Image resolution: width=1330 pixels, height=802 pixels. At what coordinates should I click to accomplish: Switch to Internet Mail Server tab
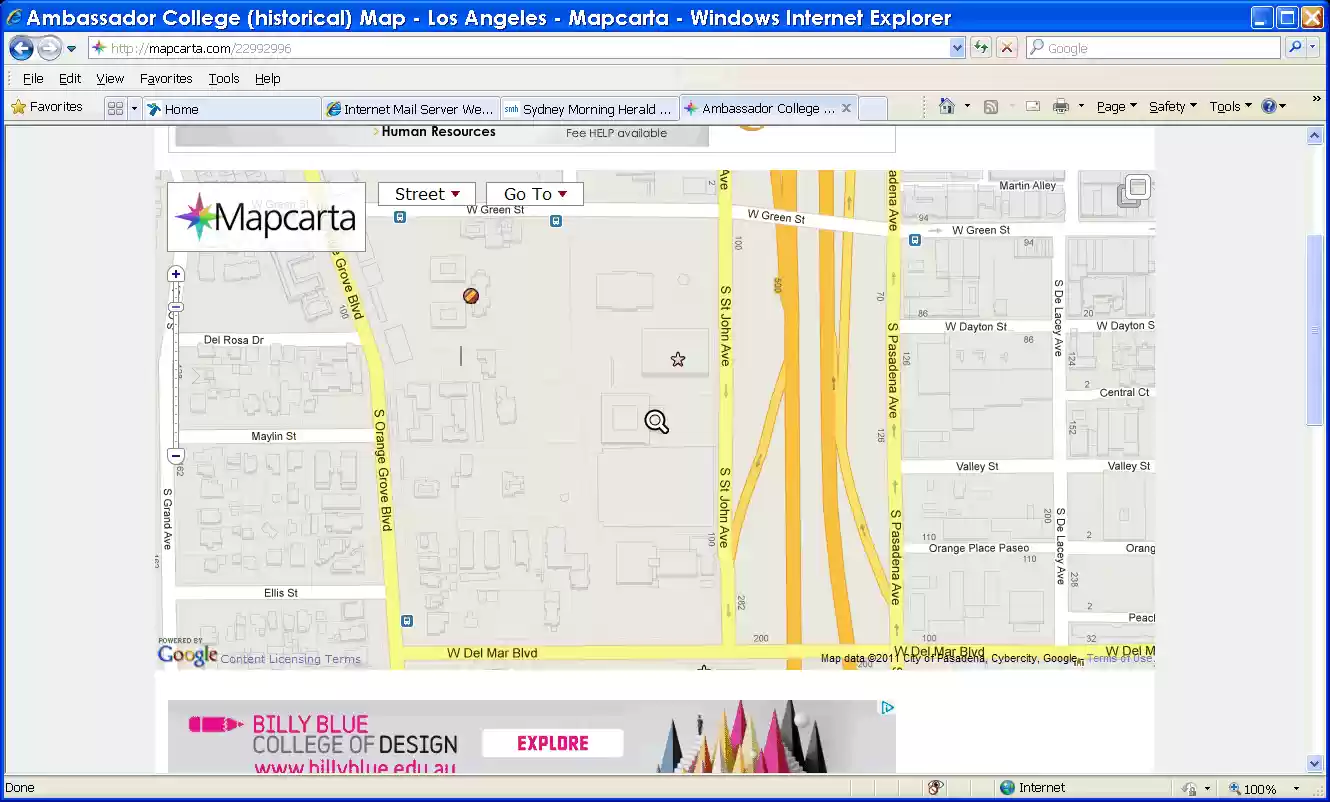410,109
